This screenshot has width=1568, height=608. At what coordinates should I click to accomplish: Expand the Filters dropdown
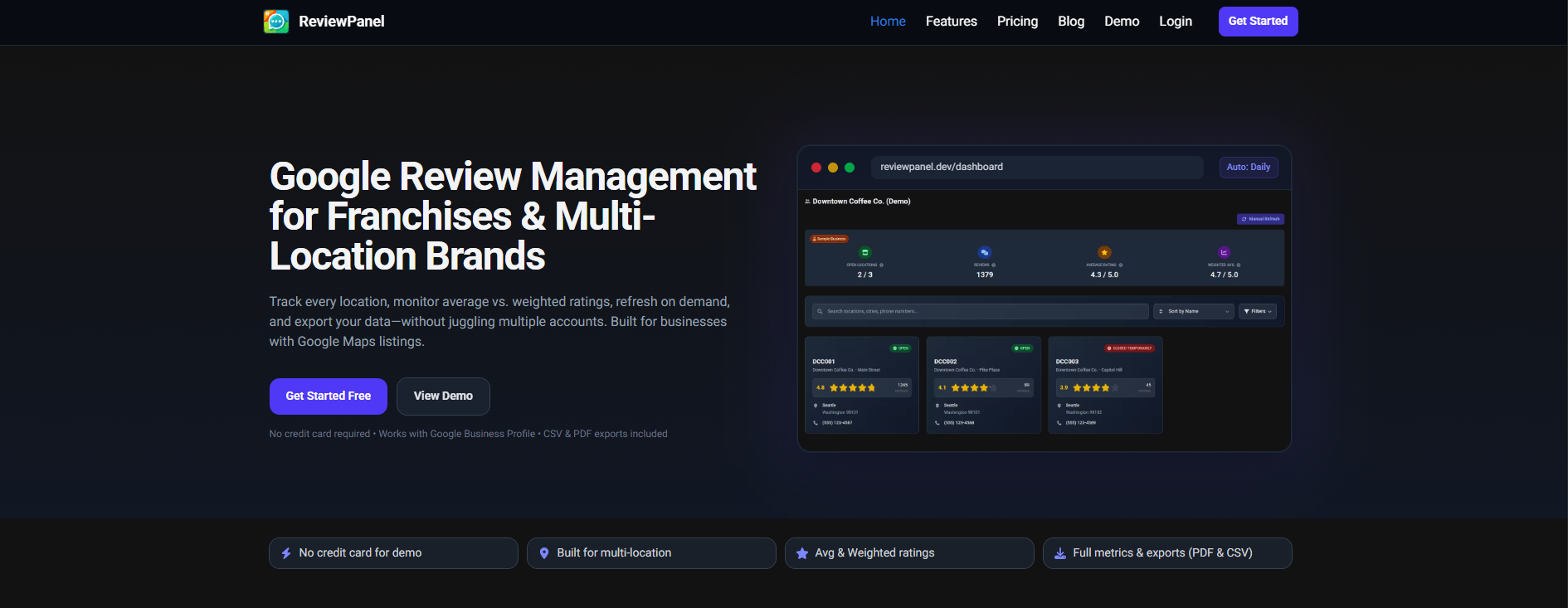1258,312
